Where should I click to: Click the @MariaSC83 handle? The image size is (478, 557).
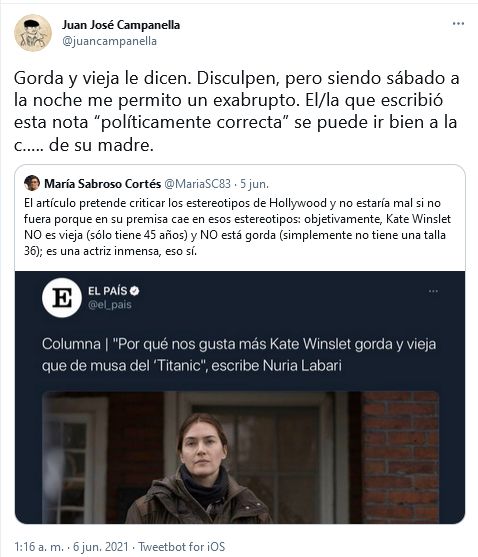point(197,184)
